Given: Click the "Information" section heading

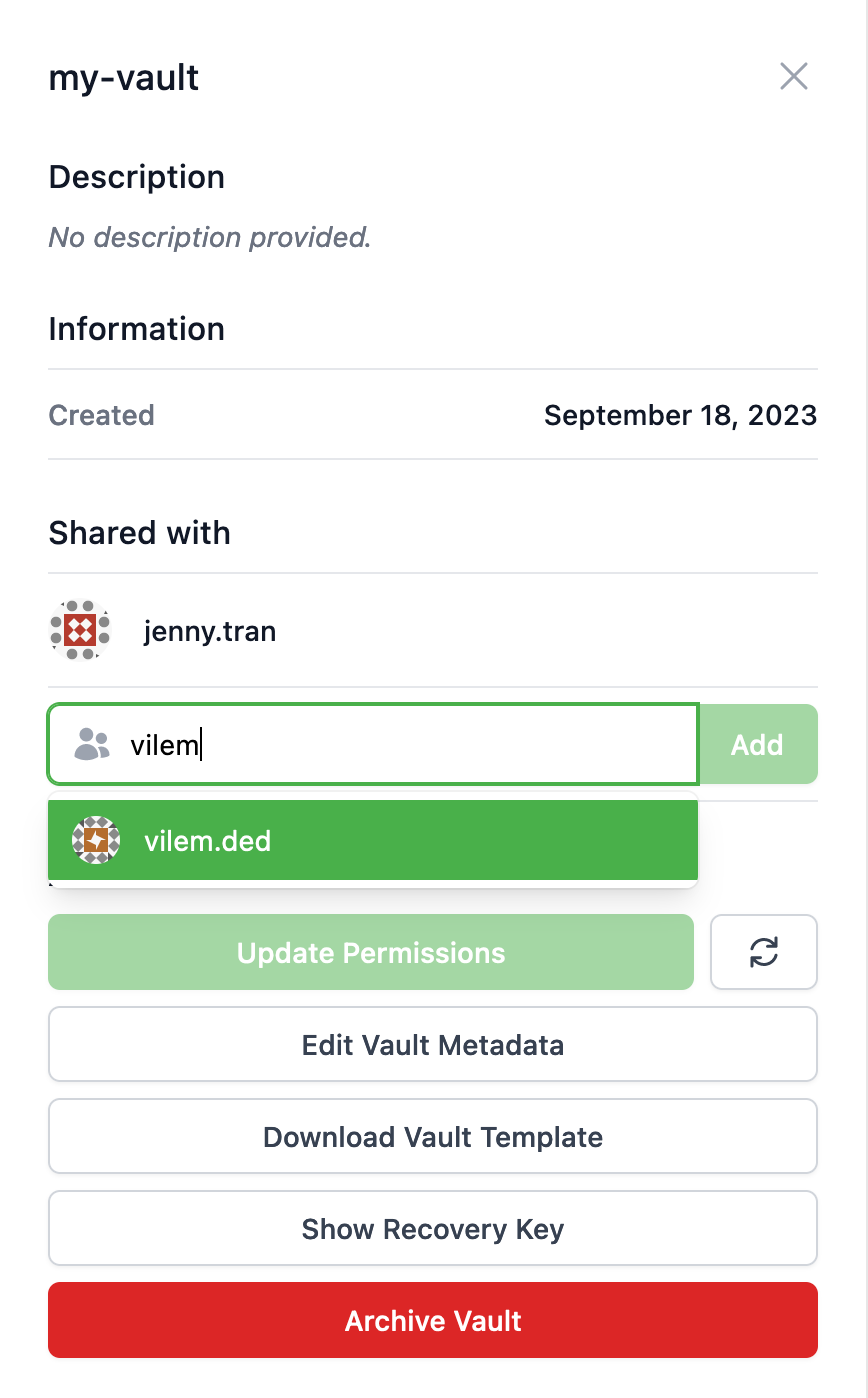Looking at the screenshot, I should pos(137,329).
